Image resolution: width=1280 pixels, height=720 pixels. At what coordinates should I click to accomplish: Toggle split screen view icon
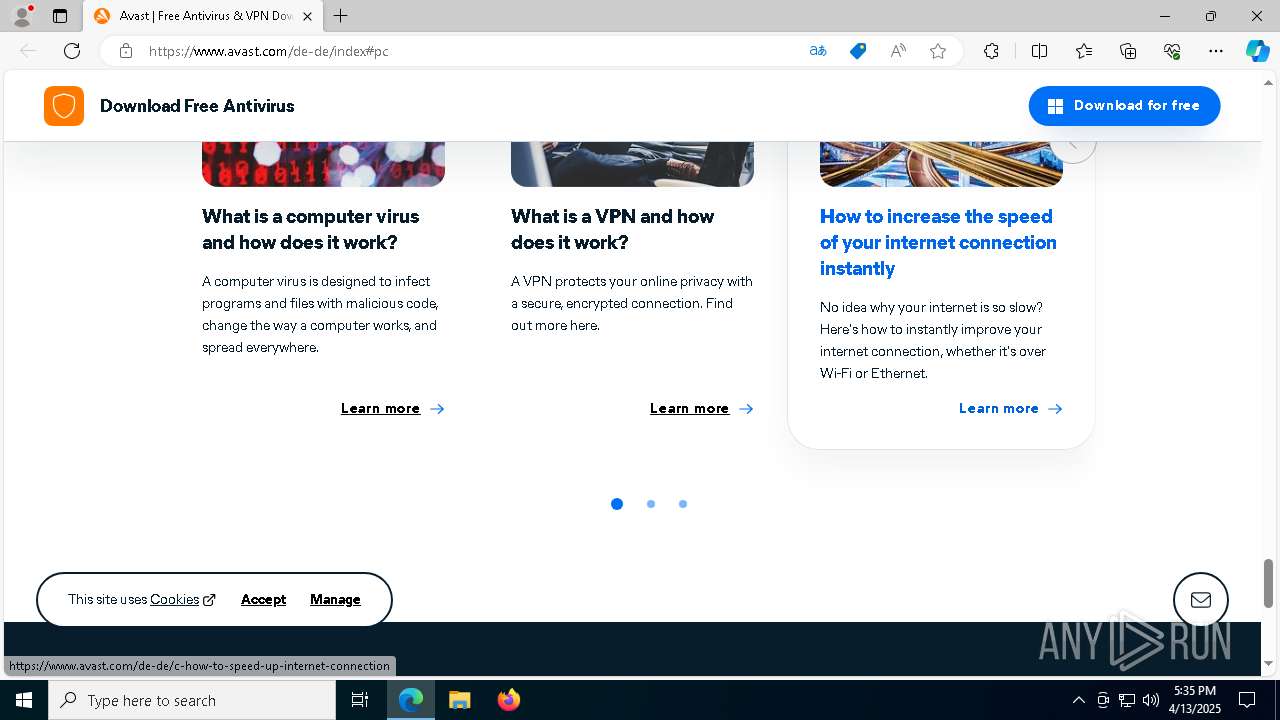tap(1039, 51)
